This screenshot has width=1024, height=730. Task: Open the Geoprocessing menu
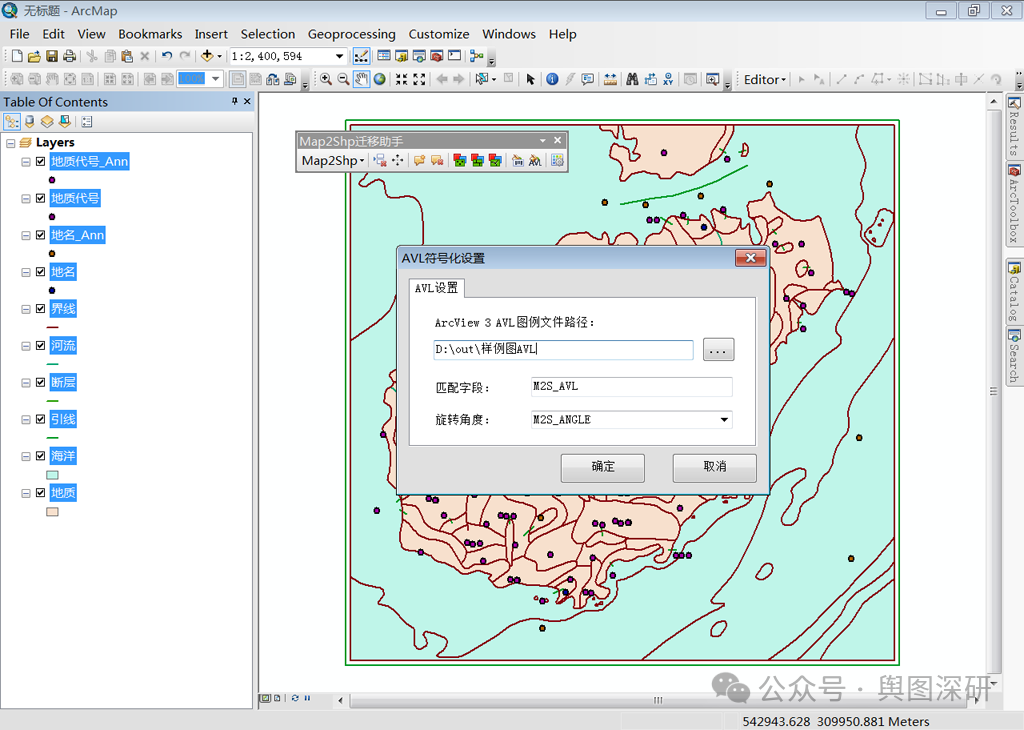click(x=351, y=34)
